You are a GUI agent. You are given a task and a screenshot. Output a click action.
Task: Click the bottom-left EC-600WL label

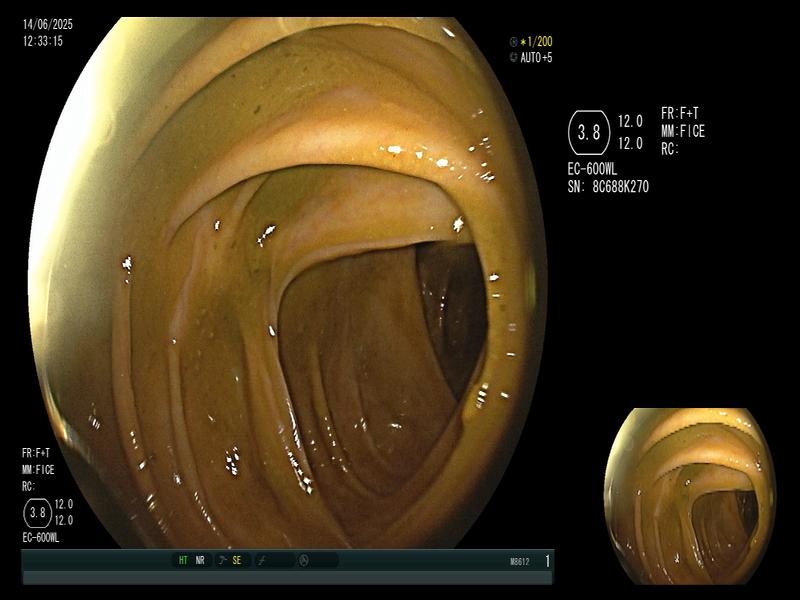pyautogui.click(x=41, y=538)
